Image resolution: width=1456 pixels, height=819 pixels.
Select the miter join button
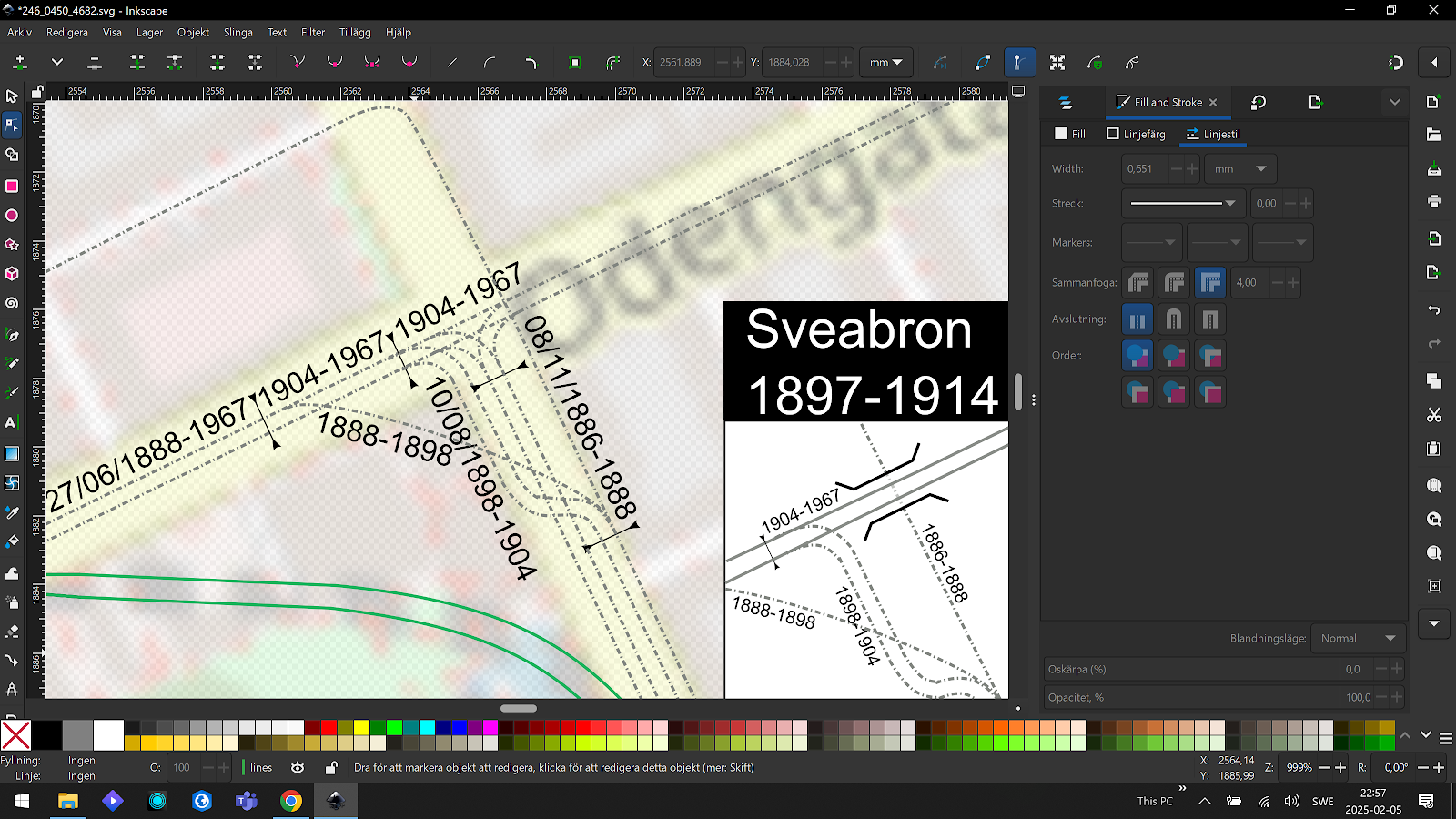(1210, 283)
